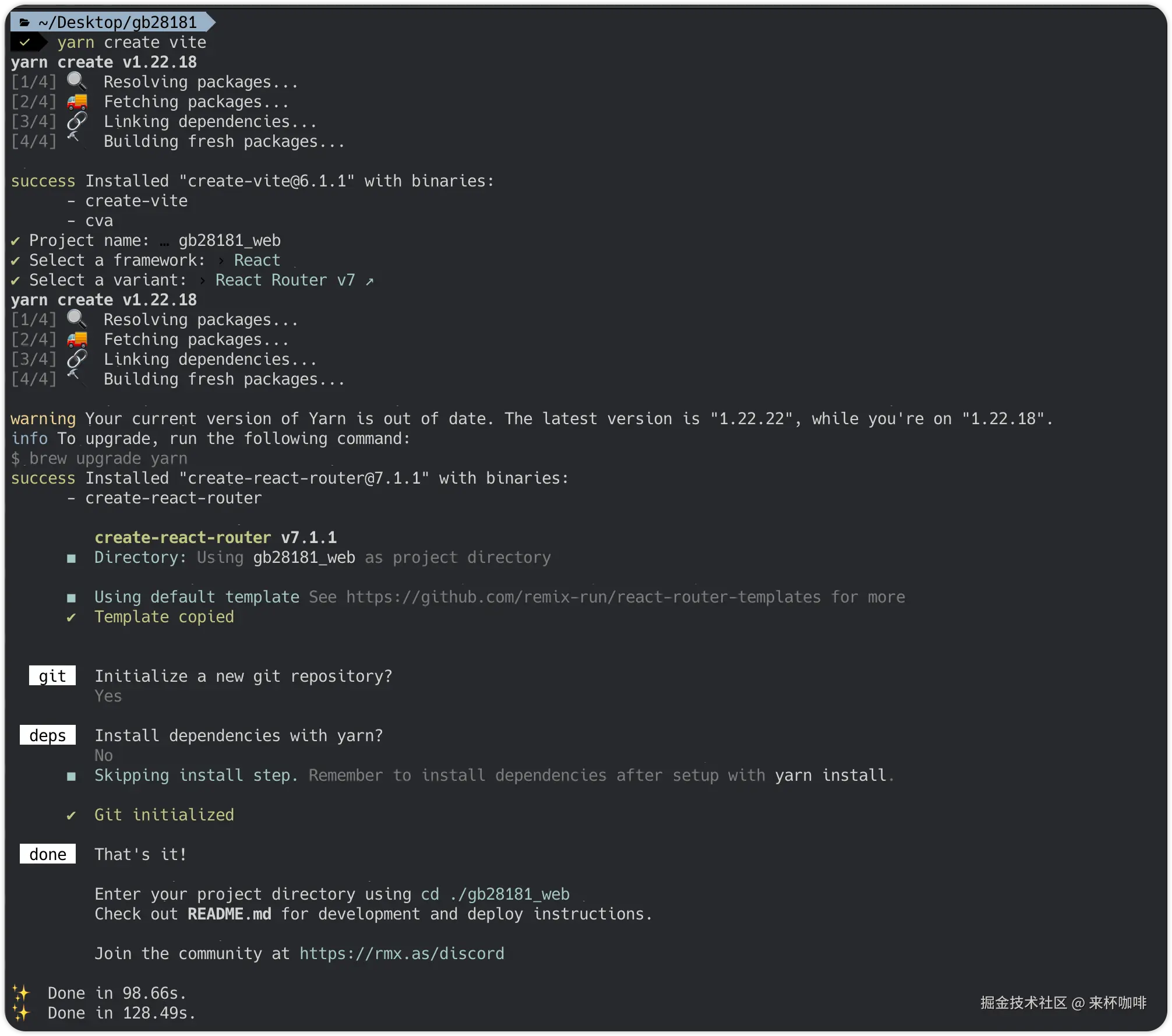Click the white deps label badge
This screenshot has height=1036, width=1172.
pos(48,735)
